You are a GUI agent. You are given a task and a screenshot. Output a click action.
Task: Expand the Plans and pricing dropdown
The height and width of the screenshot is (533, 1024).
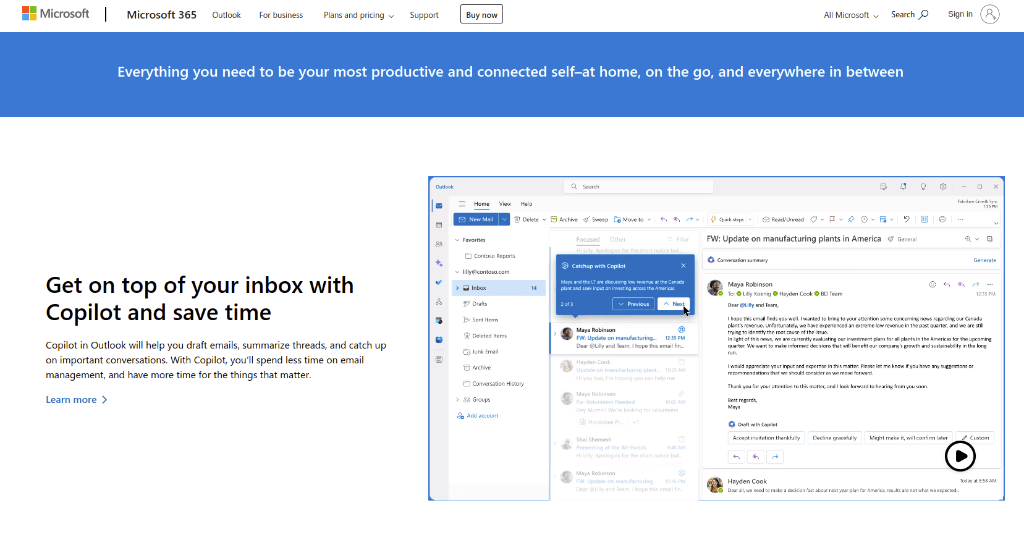pos(359,15)
